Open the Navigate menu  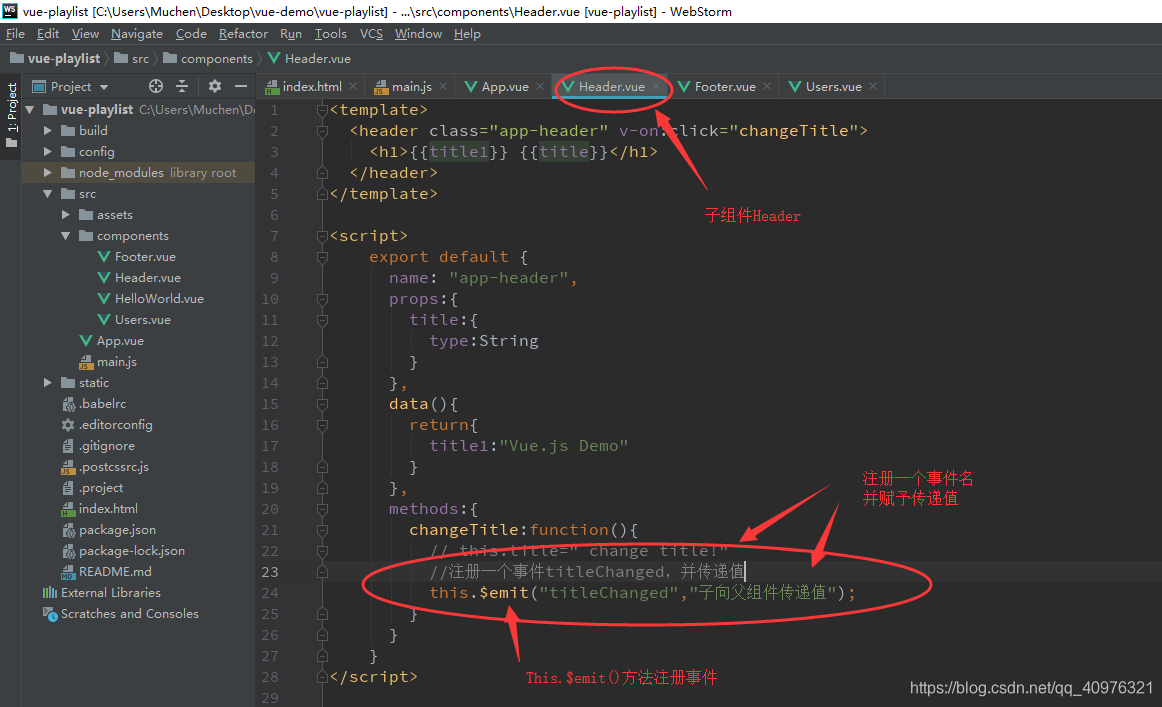tap(137, 33)
